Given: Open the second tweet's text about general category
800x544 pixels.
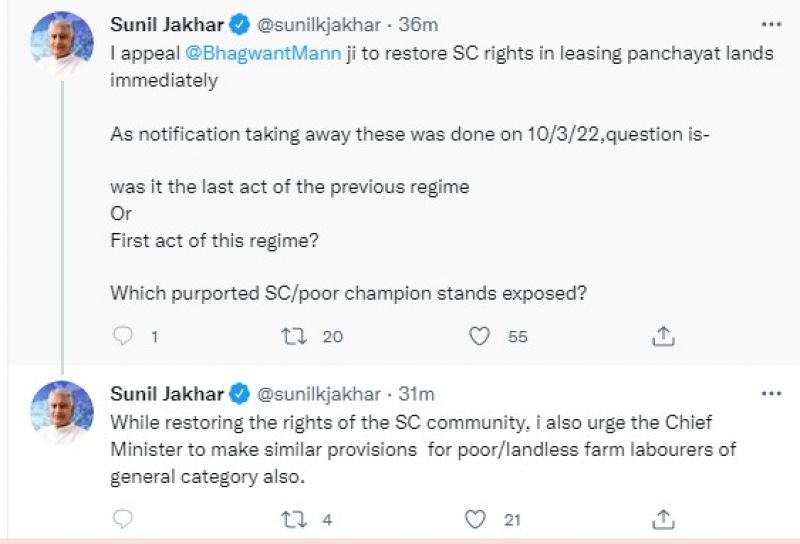Looking at the screenshot, I should pyautogui.click(x=422, y=450).
